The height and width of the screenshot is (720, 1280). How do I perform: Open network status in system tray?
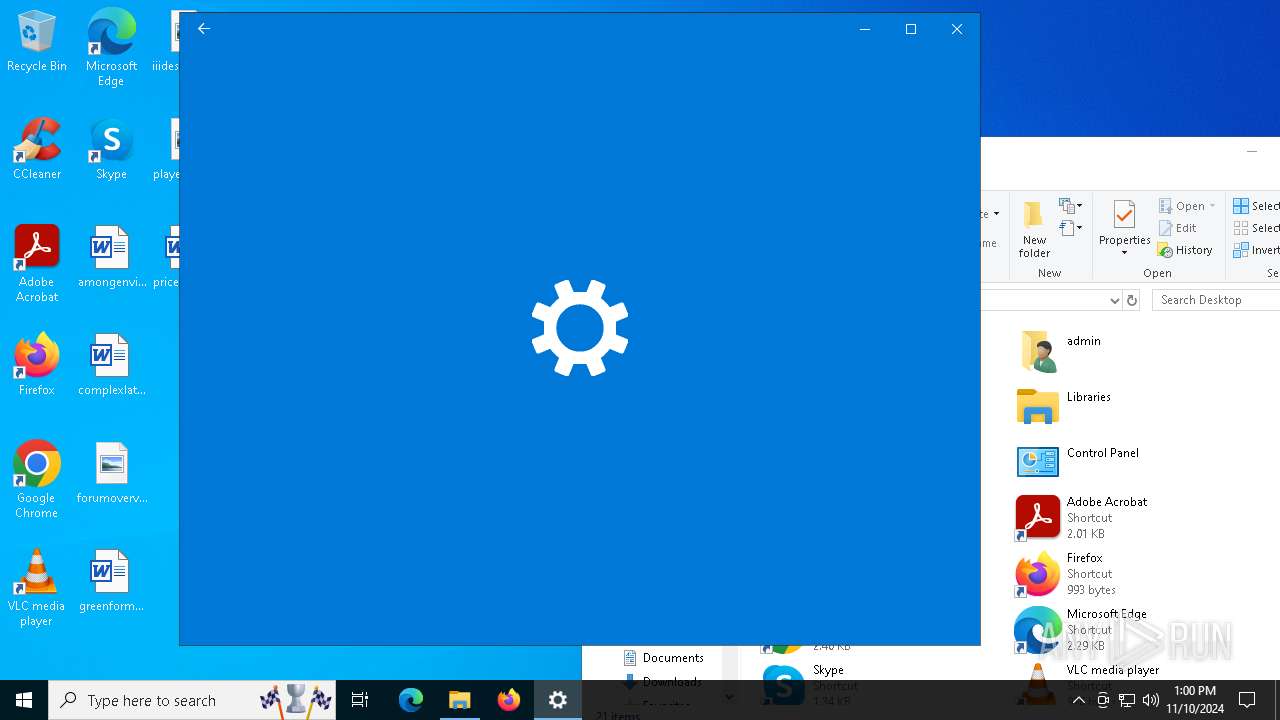coord(1127,700)
